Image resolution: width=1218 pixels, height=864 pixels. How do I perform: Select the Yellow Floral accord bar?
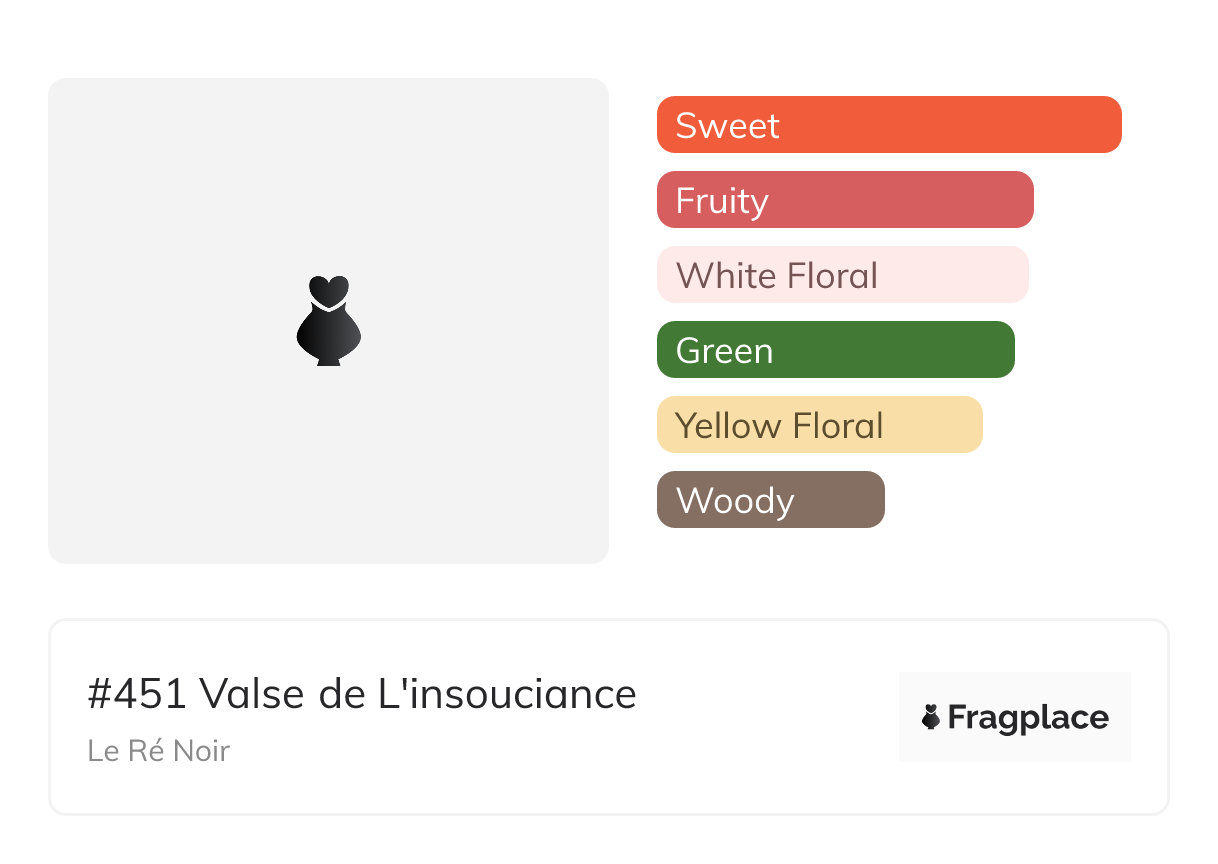[820, 425]
